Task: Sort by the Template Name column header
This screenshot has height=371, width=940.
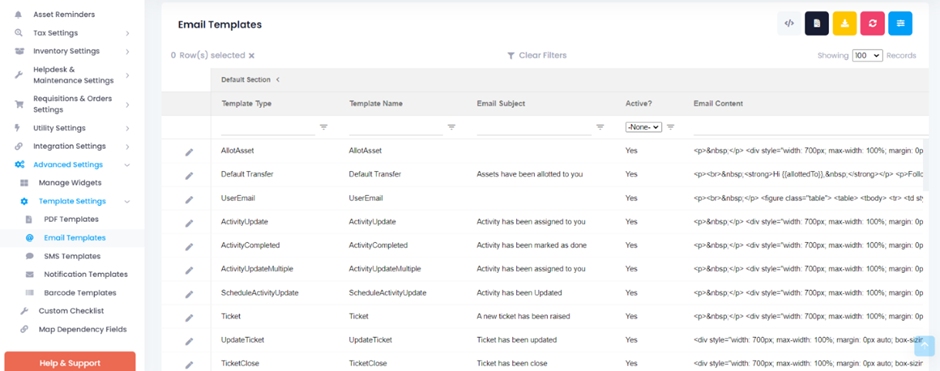Action: [376, 104]
